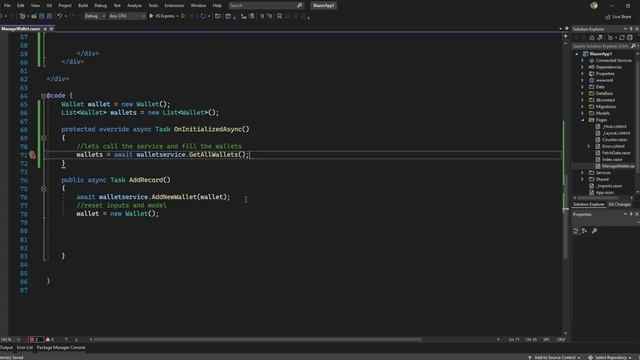Switch to the Solution Explorer tab
Screen dimensions: 640x360
[x=588, y=204]
